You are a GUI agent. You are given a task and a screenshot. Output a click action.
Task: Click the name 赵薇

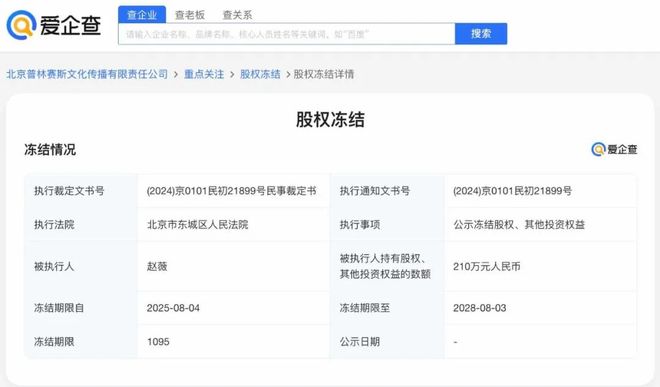point(157,266)
